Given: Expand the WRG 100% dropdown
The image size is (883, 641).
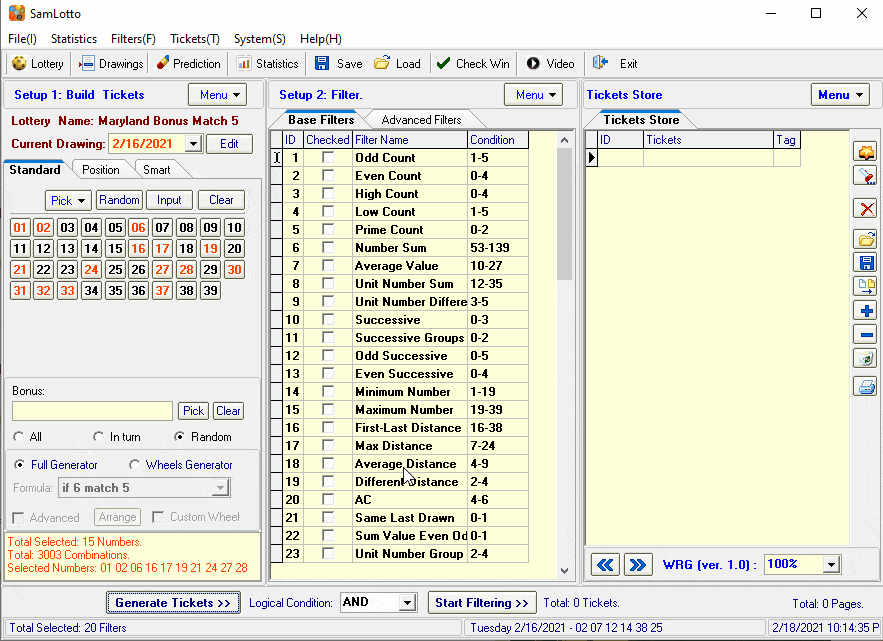Looking at the screenshot, I should click(x=831, y=564).
